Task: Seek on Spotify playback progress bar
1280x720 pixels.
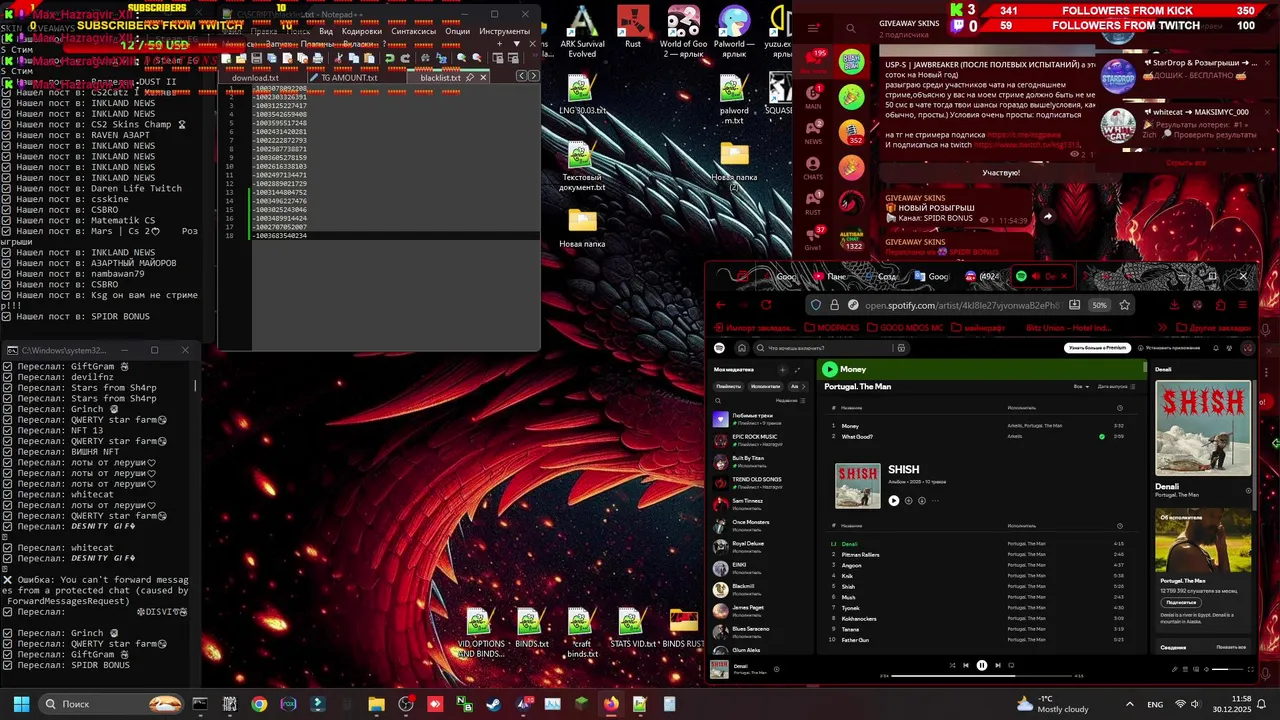Action: point(981,675)
